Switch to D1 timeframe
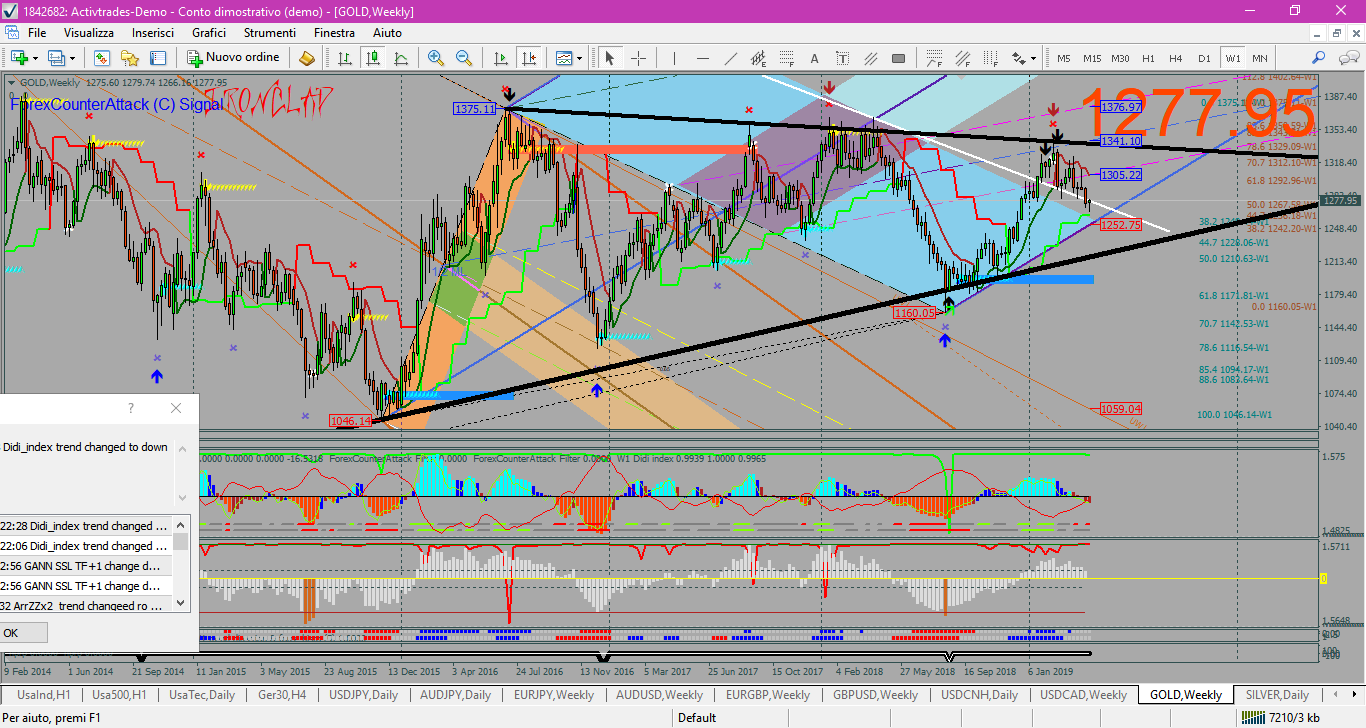This screenshot has height=728, width=1366. click(1204, 58)
